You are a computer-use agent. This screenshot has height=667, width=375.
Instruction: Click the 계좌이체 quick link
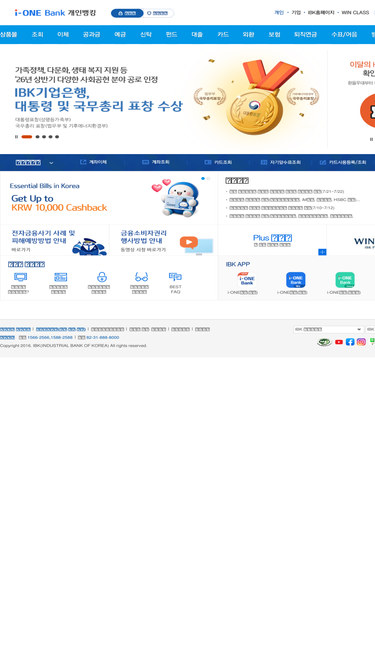pyautogui.click(x=94, y=162)
